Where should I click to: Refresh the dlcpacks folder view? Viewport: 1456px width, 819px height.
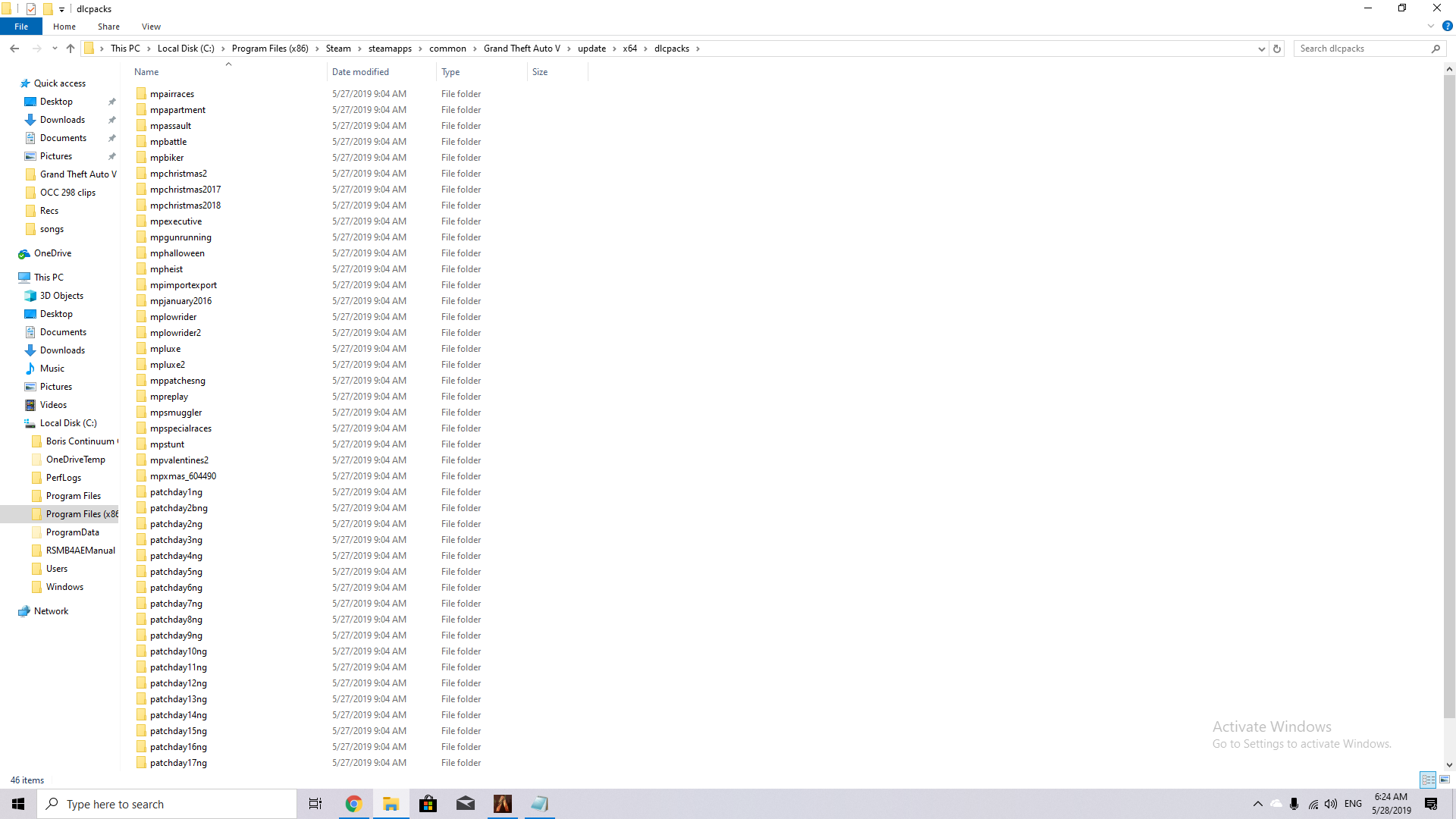(1277, 49)
